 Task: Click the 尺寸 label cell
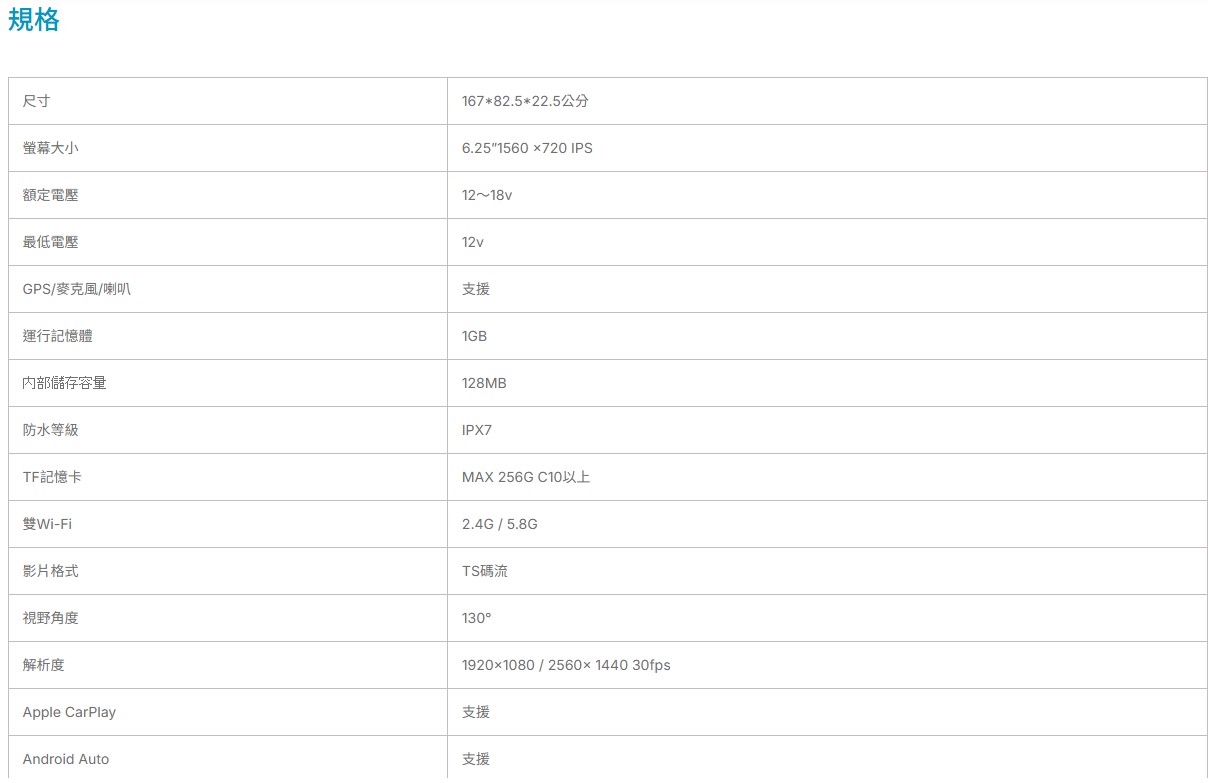(36, 101)
